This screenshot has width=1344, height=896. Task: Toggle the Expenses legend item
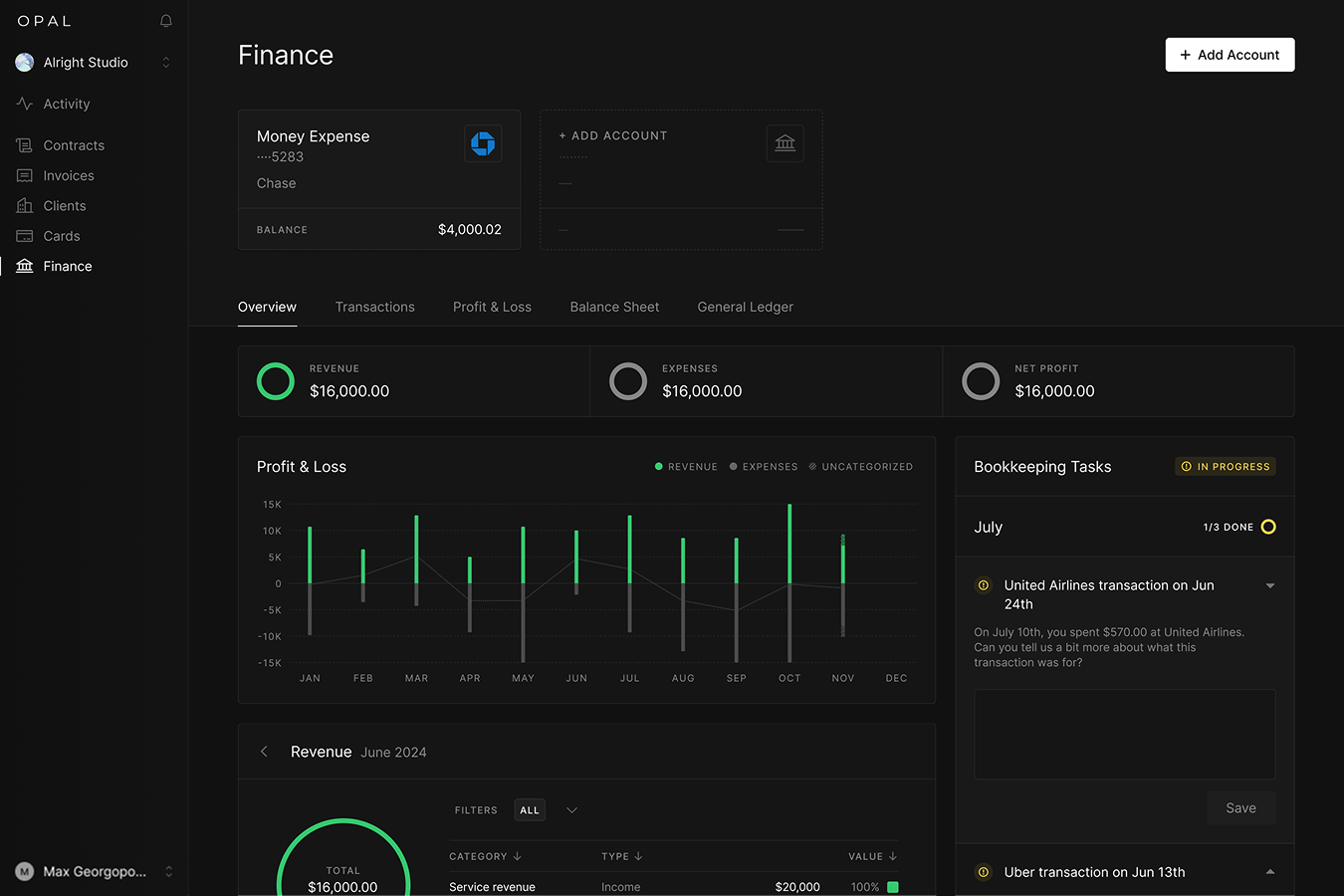(x=764, y=467)
